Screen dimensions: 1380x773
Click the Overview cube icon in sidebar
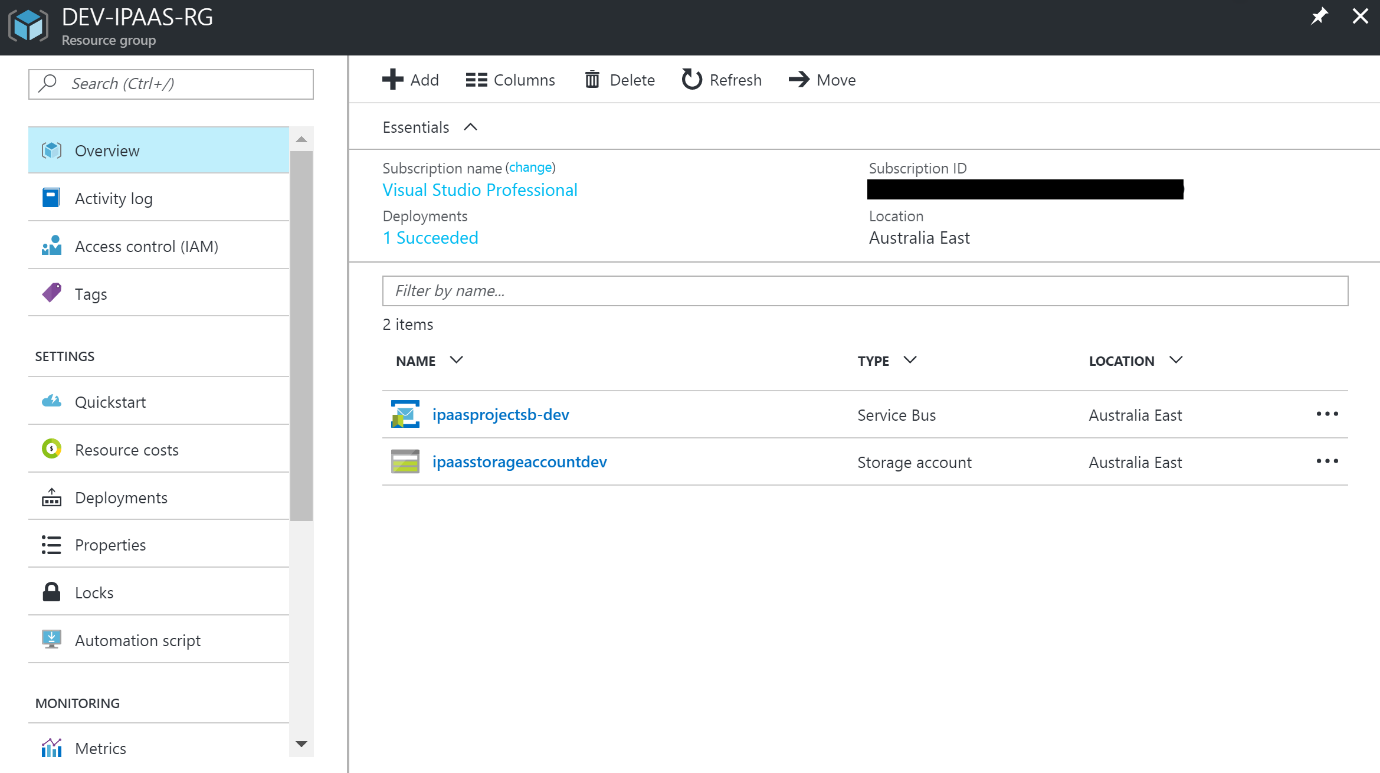pyautogui.click(x=51, y=151)
